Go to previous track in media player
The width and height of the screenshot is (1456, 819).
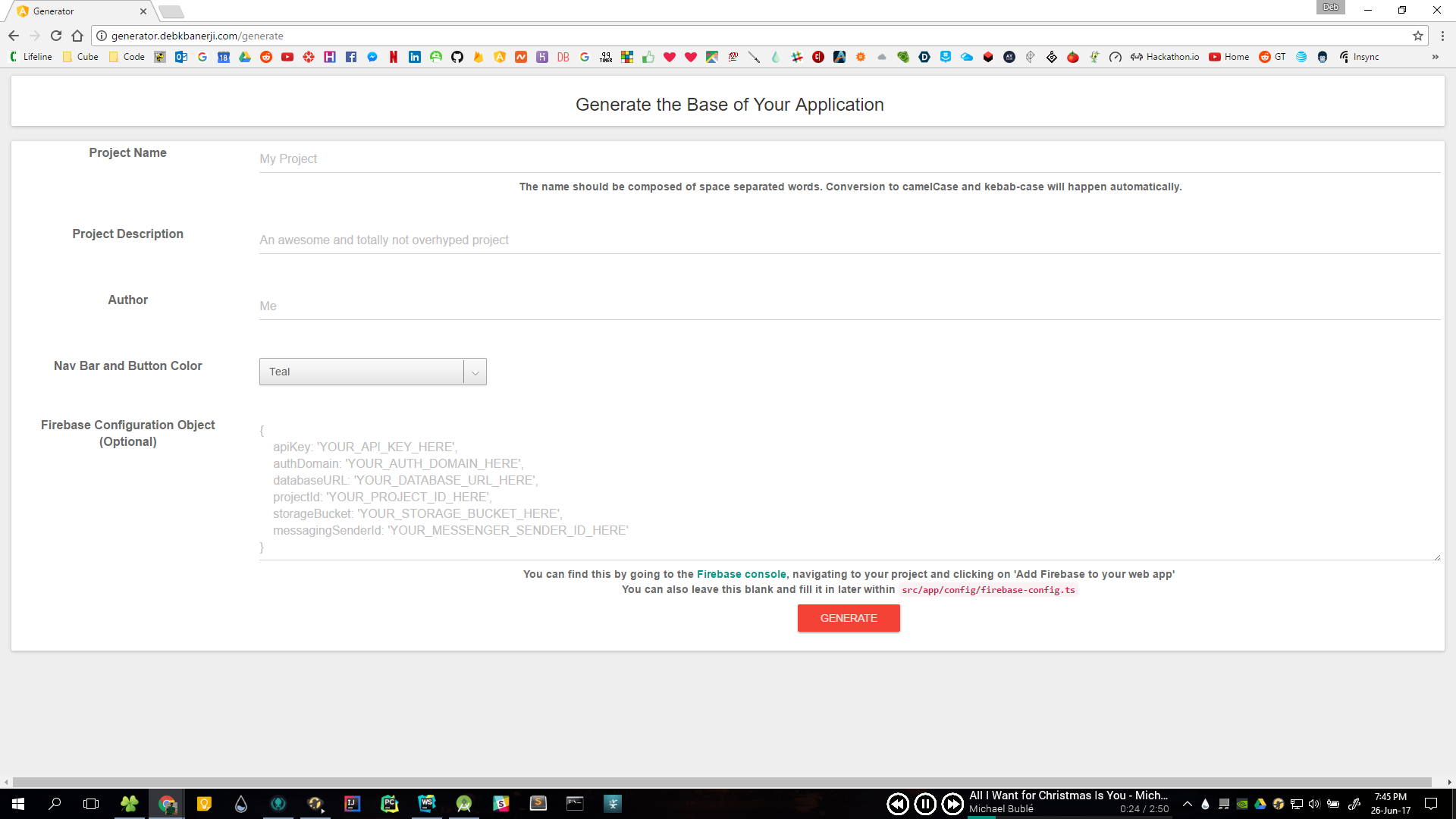click(898, 804)
